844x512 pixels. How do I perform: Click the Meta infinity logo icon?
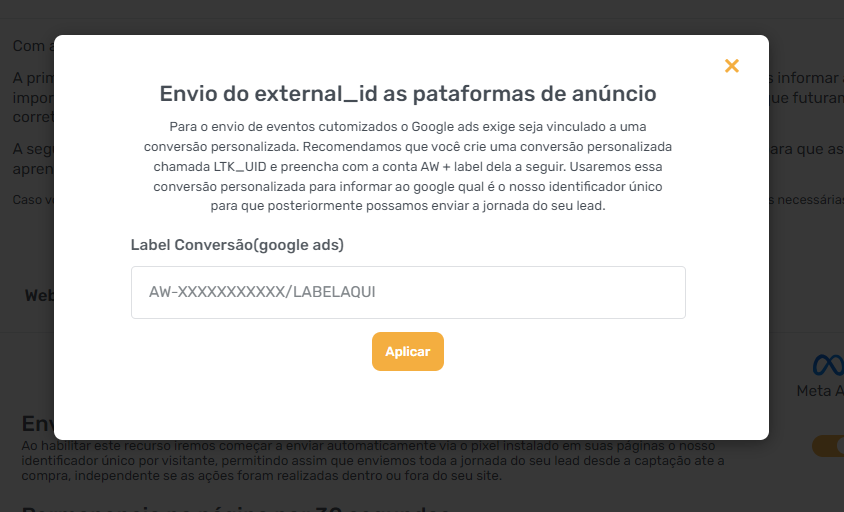[828, 364]
